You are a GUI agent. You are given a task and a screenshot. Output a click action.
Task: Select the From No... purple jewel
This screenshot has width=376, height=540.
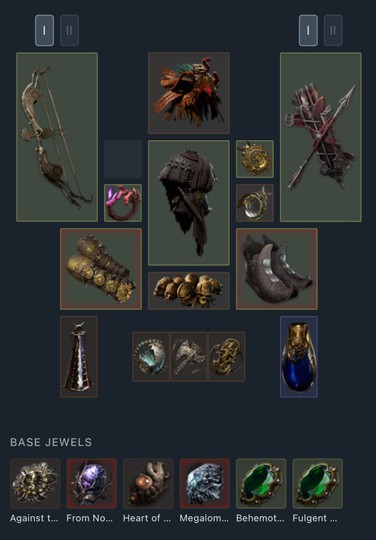click(x=92, y=484)
